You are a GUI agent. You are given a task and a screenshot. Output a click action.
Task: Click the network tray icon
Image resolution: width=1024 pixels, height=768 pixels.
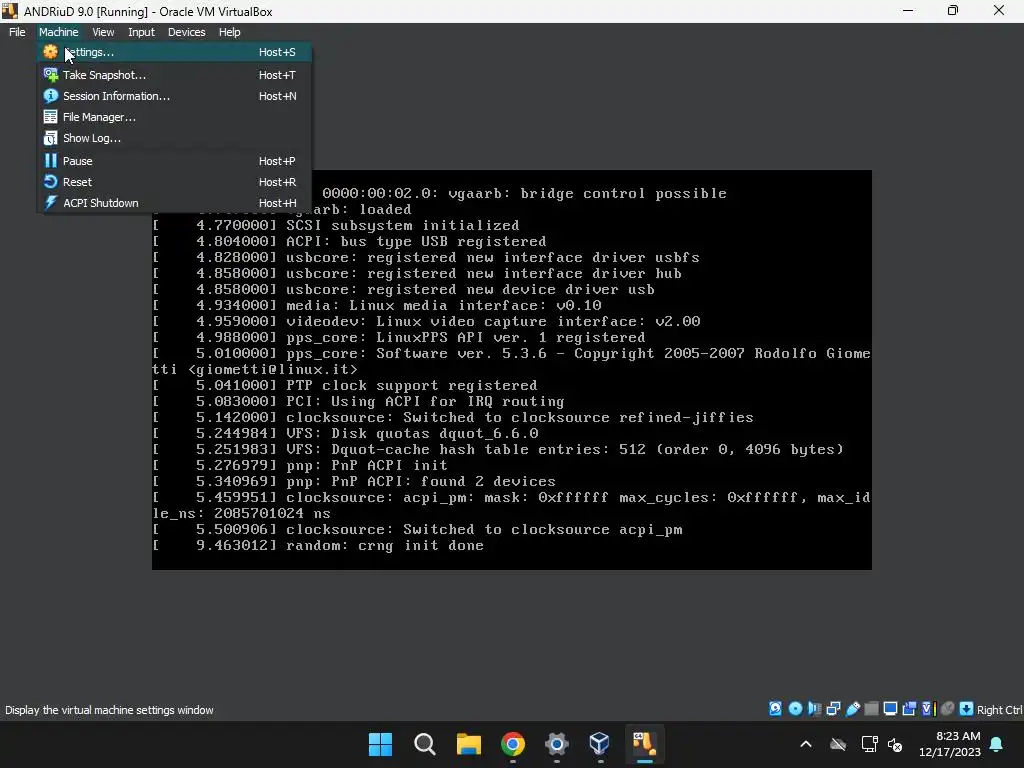[x=869, y=744]
